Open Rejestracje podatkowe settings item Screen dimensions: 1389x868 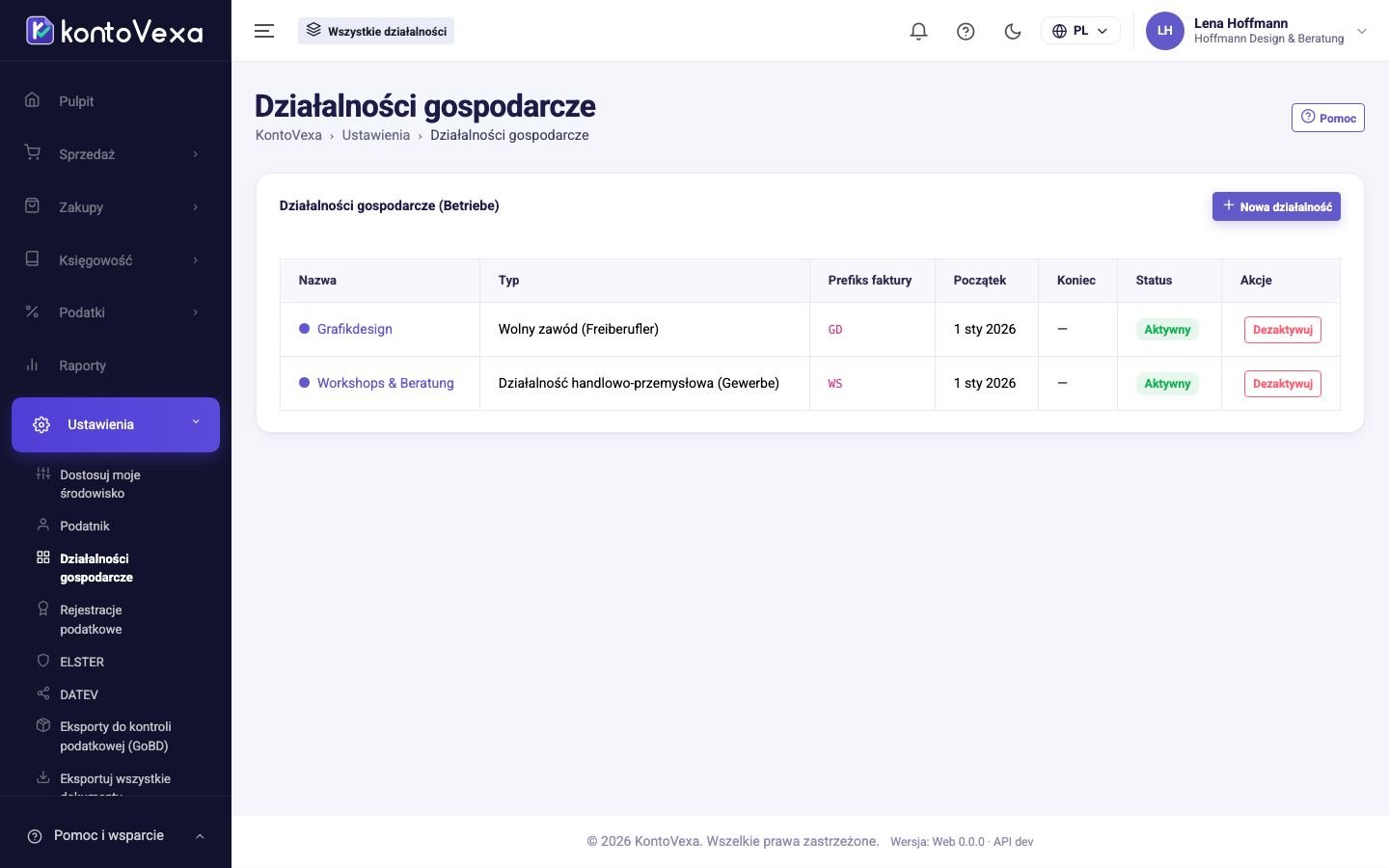[91, 619]
